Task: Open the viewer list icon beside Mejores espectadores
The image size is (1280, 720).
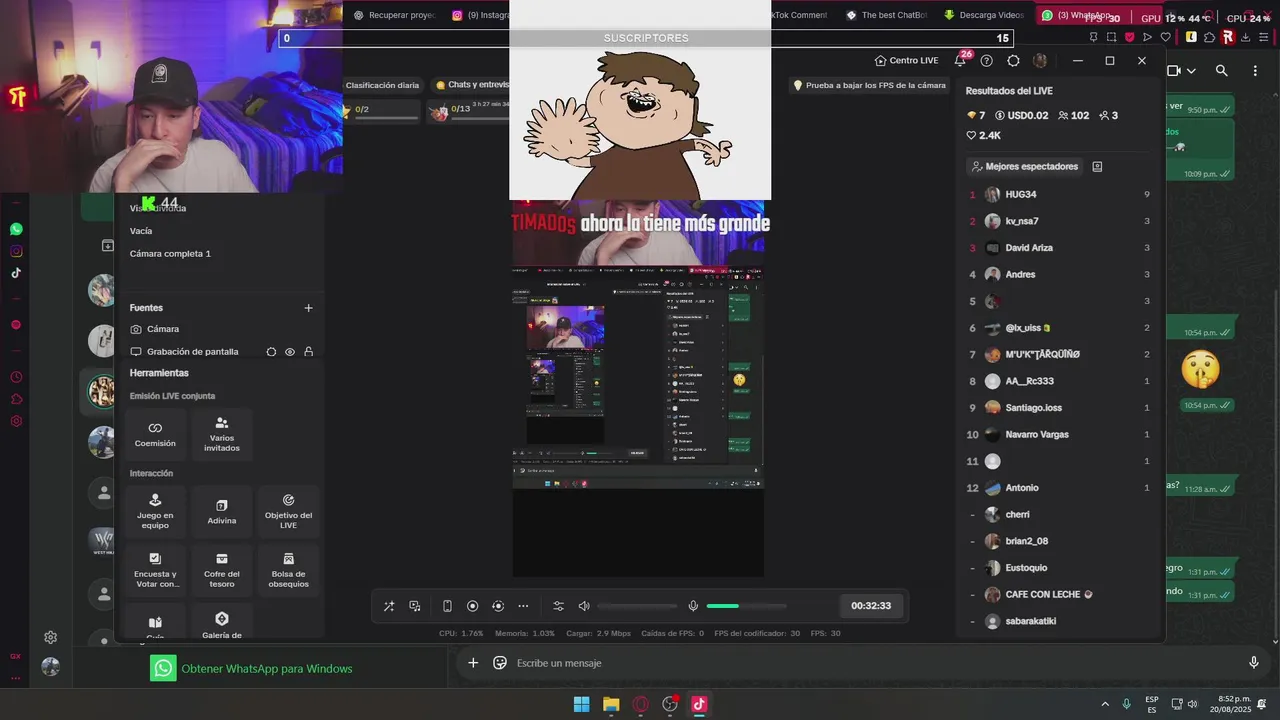Action: point(1097,166)
